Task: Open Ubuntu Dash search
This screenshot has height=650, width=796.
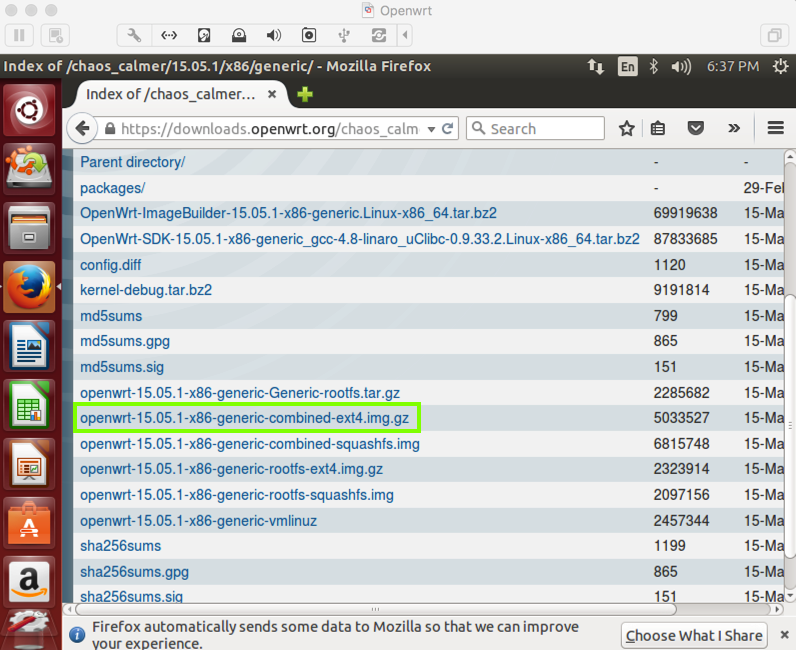Action: [29, 110]
